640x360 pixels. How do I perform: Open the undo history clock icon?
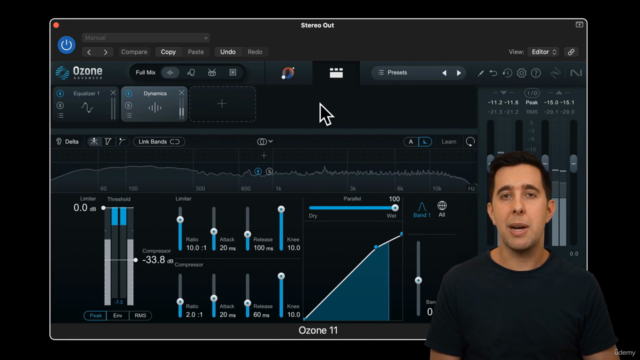point(507,73)
